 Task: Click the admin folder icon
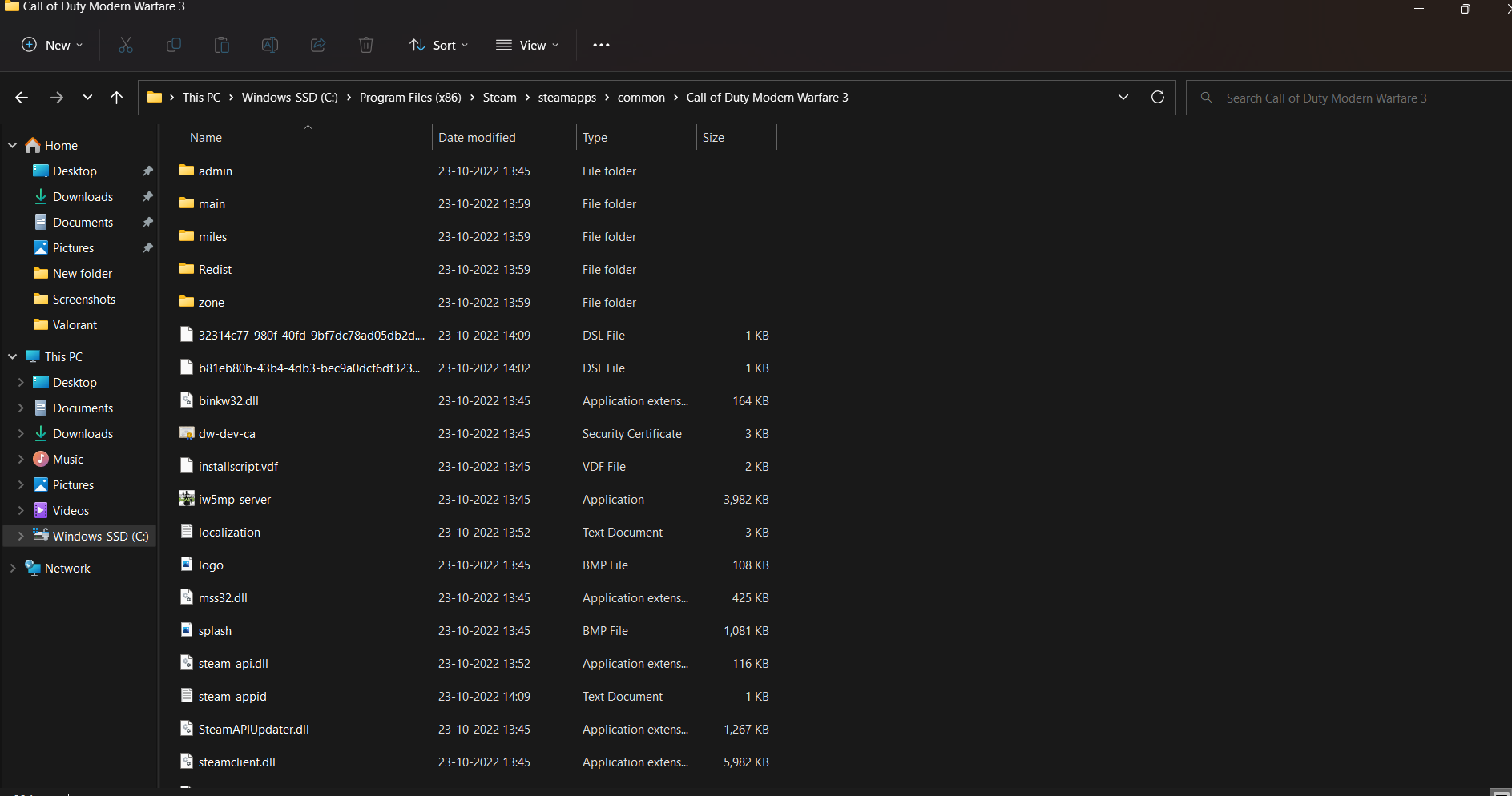187,171
